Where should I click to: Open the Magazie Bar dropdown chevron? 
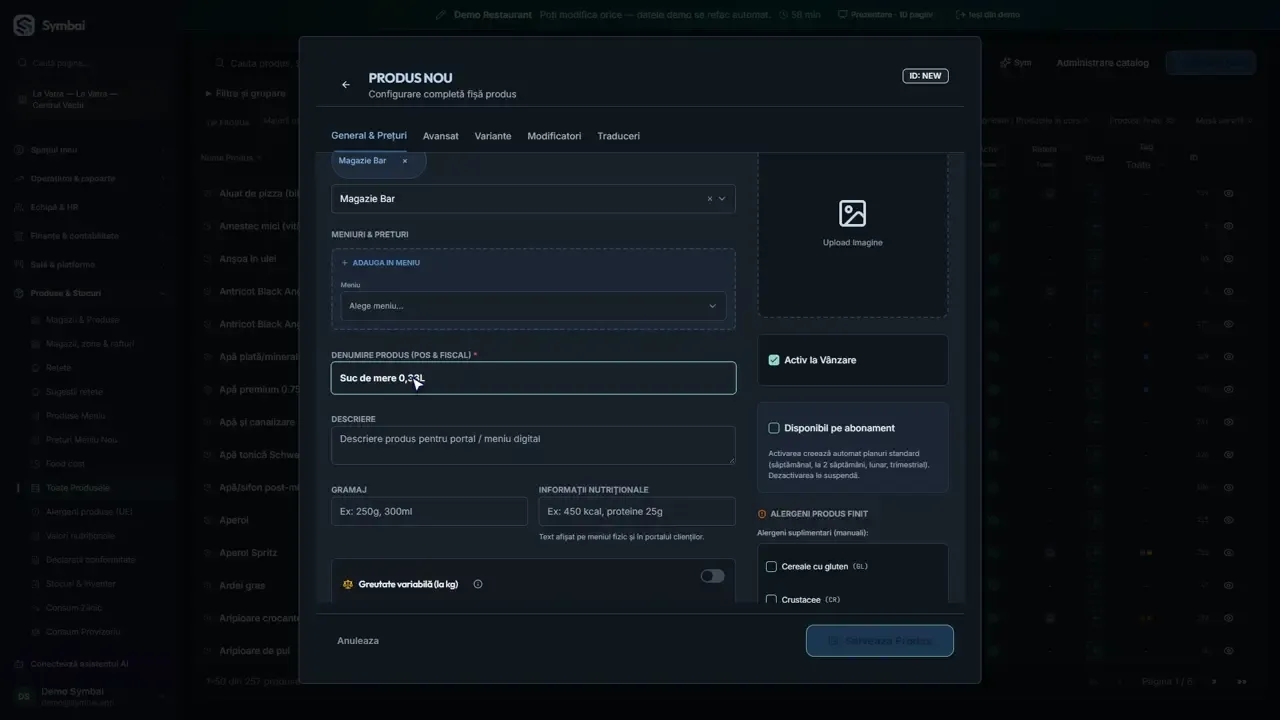[x=722, y=199]
